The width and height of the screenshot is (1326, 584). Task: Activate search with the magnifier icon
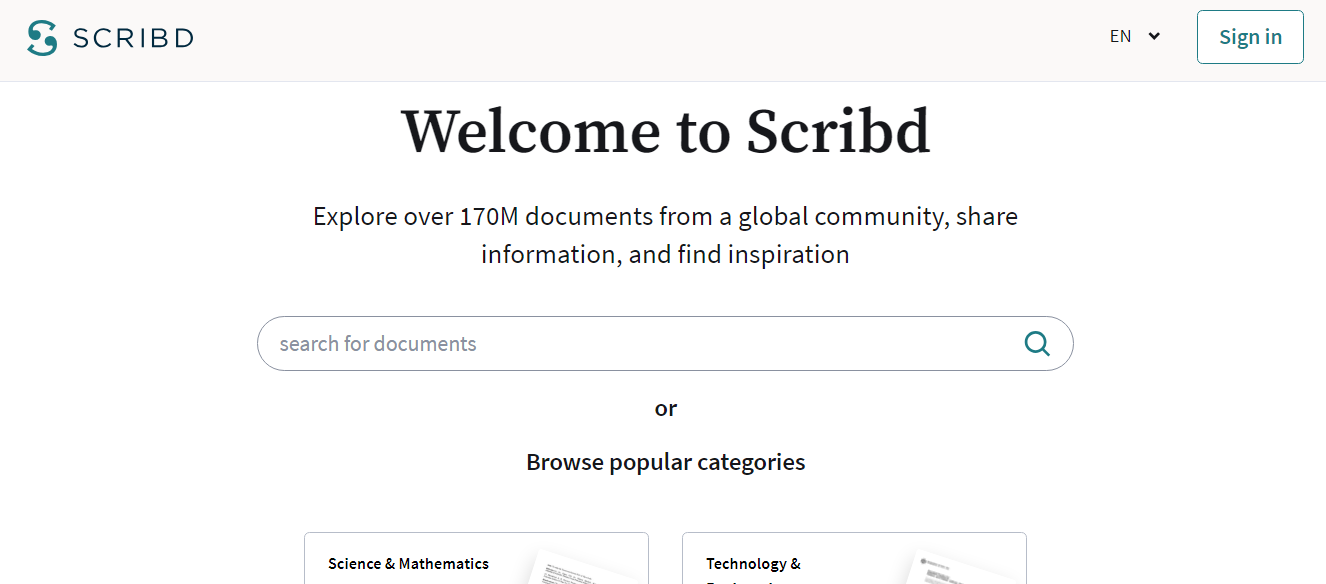coord(1036,343)
